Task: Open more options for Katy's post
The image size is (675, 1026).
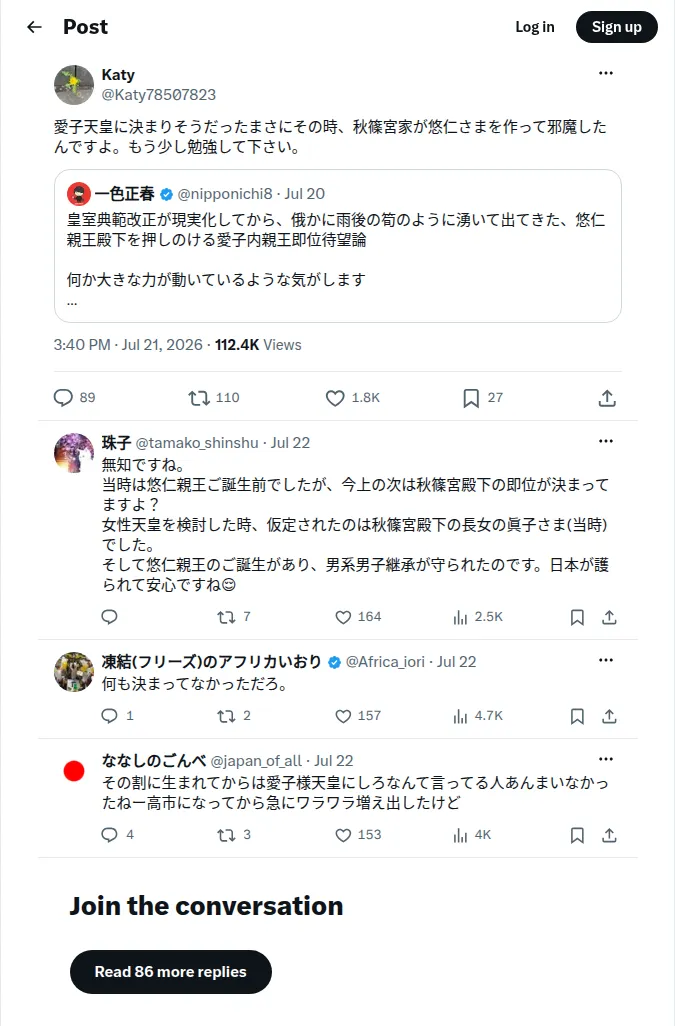Action: coord(606,73)
